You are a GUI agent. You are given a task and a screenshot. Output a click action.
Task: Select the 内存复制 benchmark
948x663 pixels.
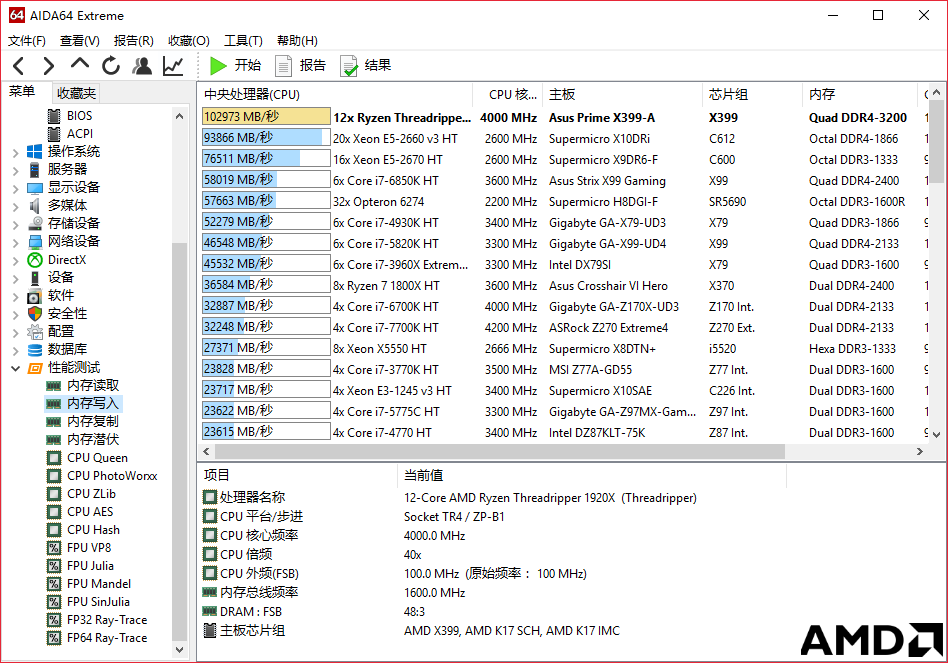[93, 421]
